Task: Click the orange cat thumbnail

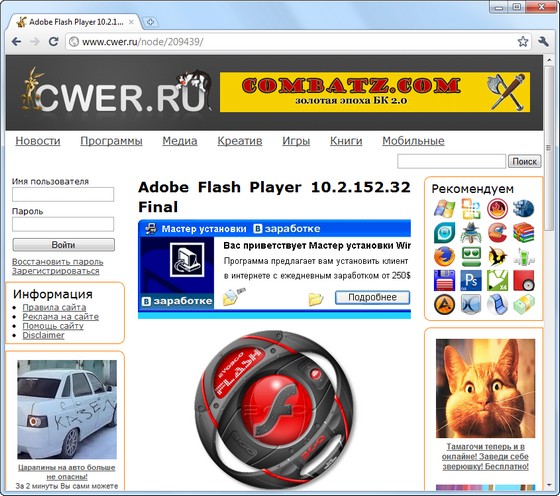Action: 485,389
